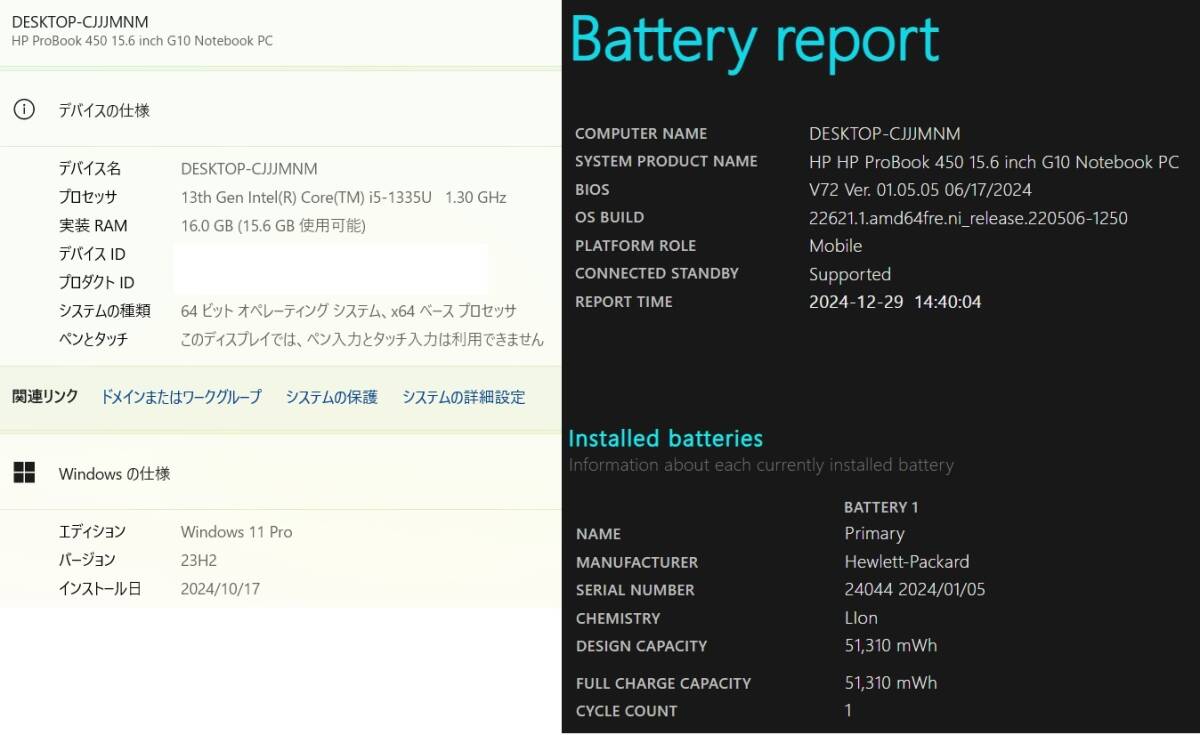The width and height of the screenshot is (1200, 735).
Task: Click the BATTERY 1 column header
Action: click(881, 507)
